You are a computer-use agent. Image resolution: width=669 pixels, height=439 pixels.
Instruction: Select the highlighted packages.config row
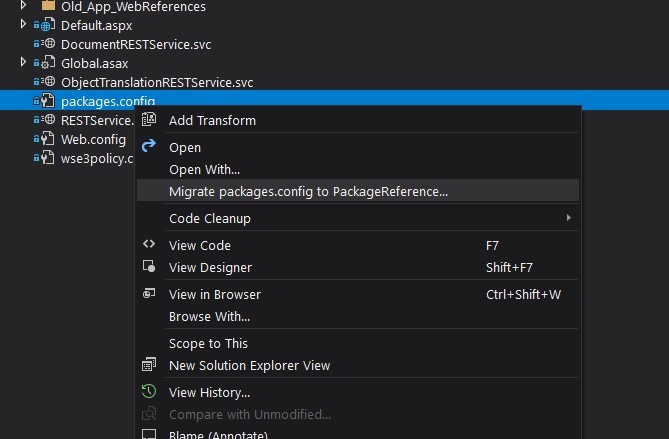click(334, 99)
